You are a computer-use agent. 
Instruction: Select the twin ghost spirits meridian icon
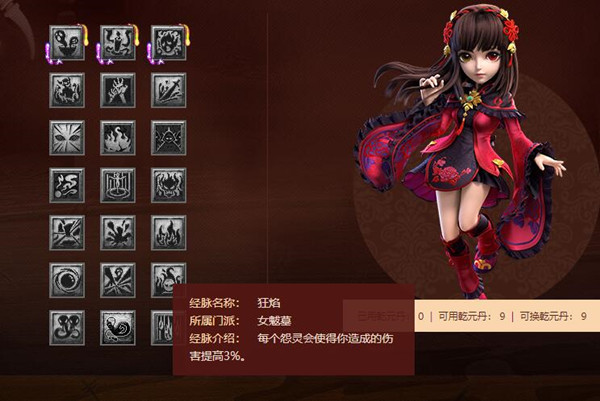pyautogui.click(x=67, y=43)
